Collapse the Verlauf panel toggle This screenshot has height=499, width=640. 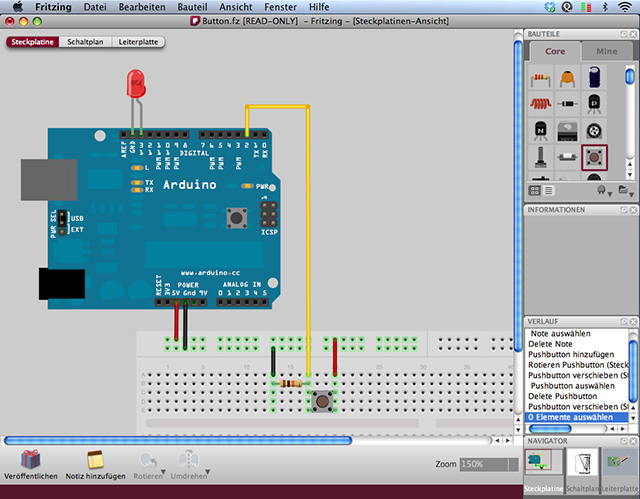624,322
